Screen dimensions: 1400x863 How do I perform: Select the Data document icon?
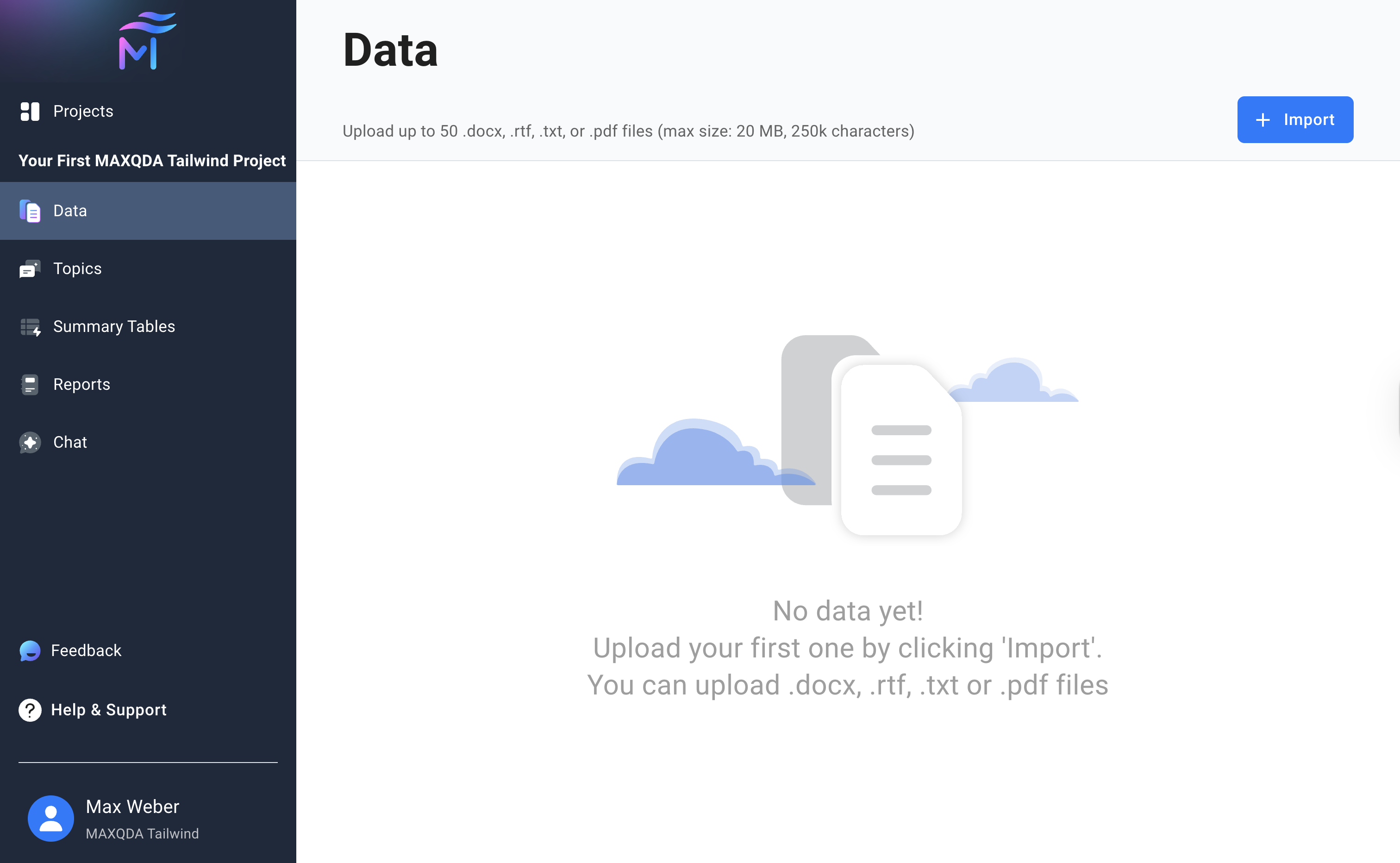30,211
